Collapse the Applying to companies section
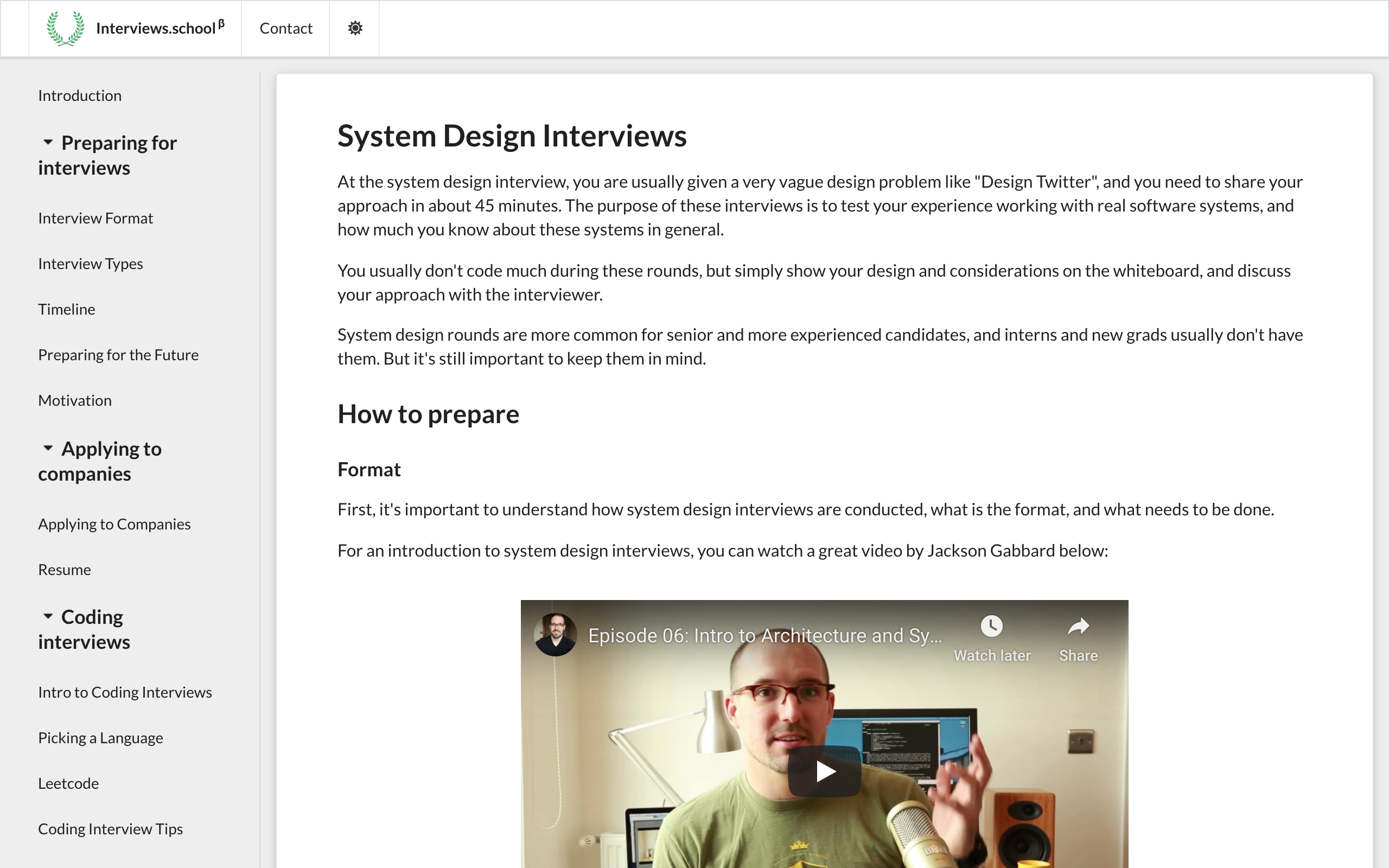The height and width of the screenshot is (868, 1389). coord(48,447)
